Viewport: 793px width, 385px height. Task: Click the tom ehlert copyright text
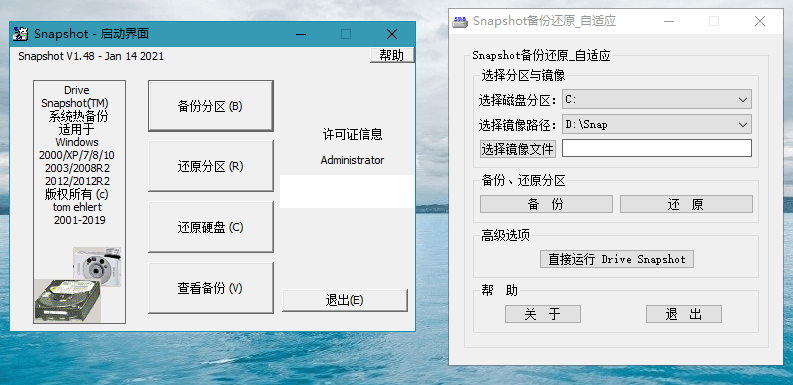pos(77,207)
